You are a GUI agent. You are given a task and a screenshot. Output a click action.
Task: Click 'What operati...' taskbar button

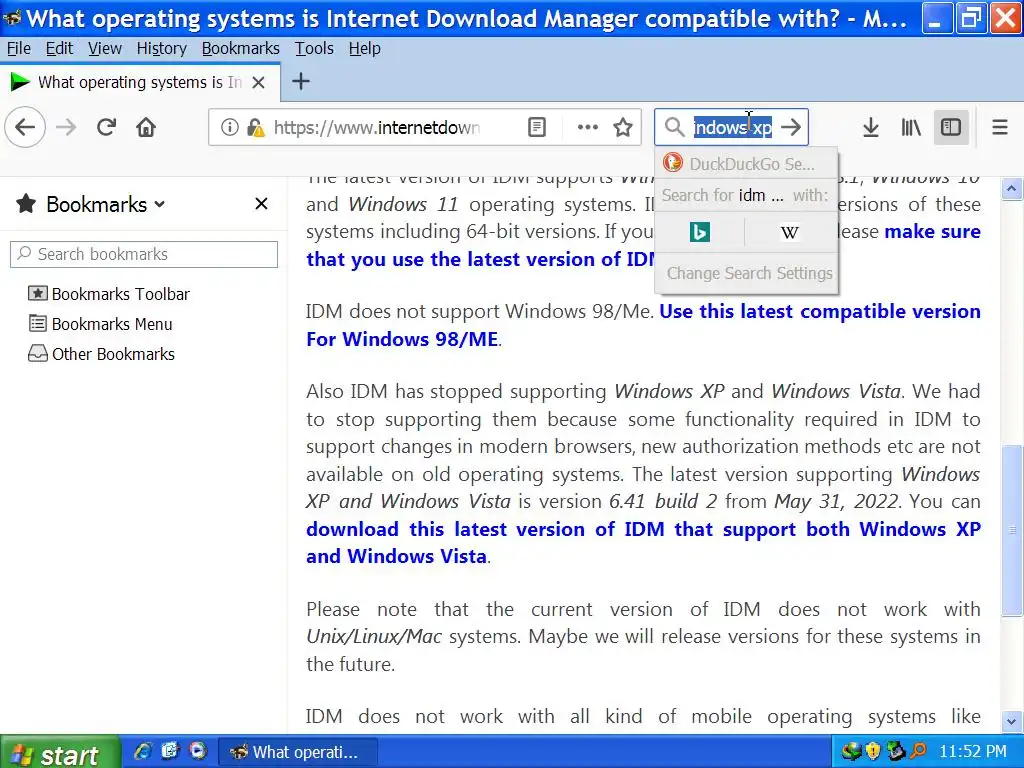[x=297, y=752]
